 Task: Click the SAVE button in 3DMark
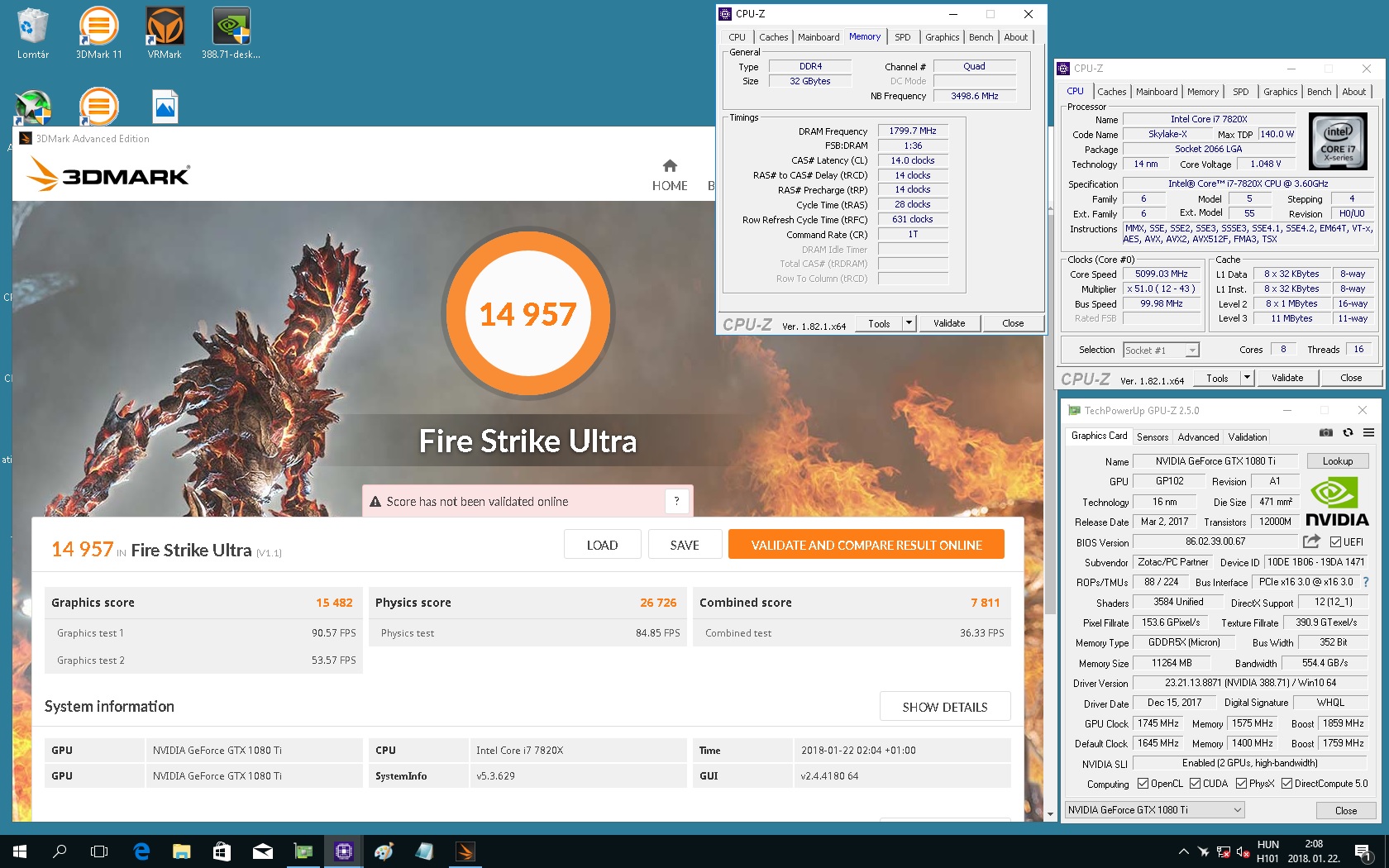click(685, 545)
